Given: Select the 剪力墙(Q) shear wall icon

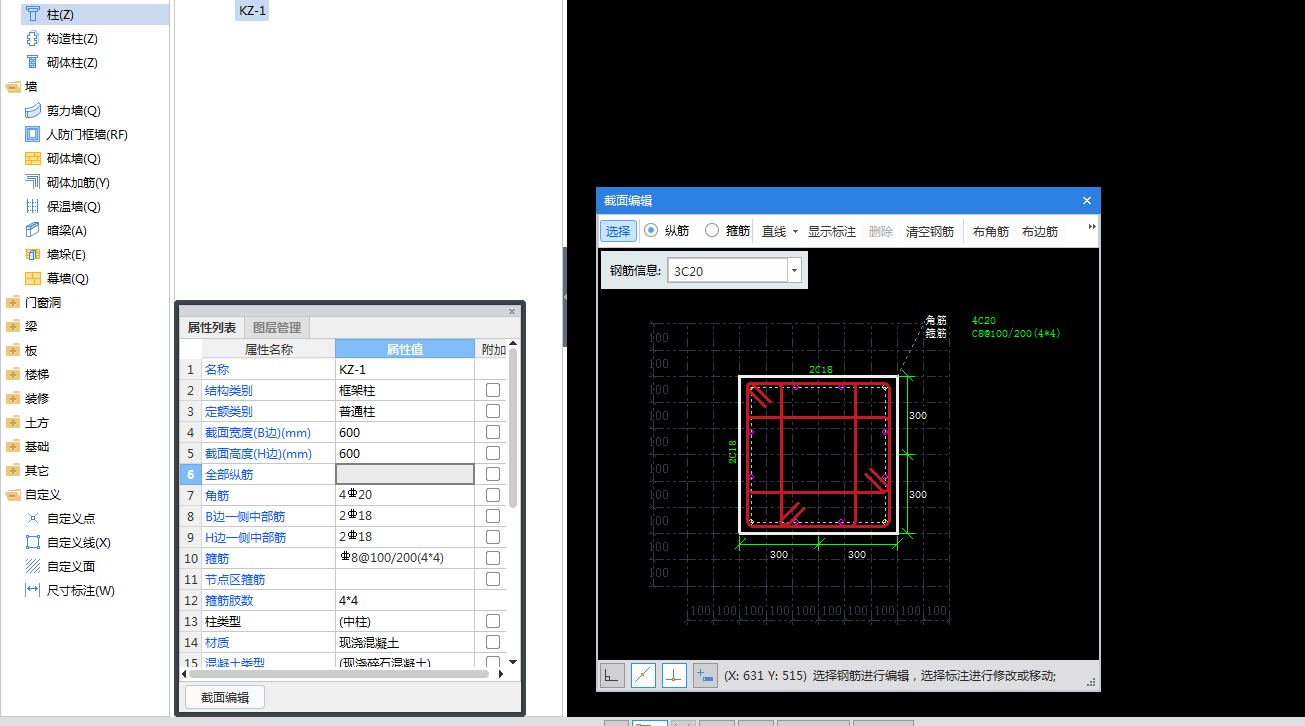Looking at the screenshot, I should click(32, 110).
